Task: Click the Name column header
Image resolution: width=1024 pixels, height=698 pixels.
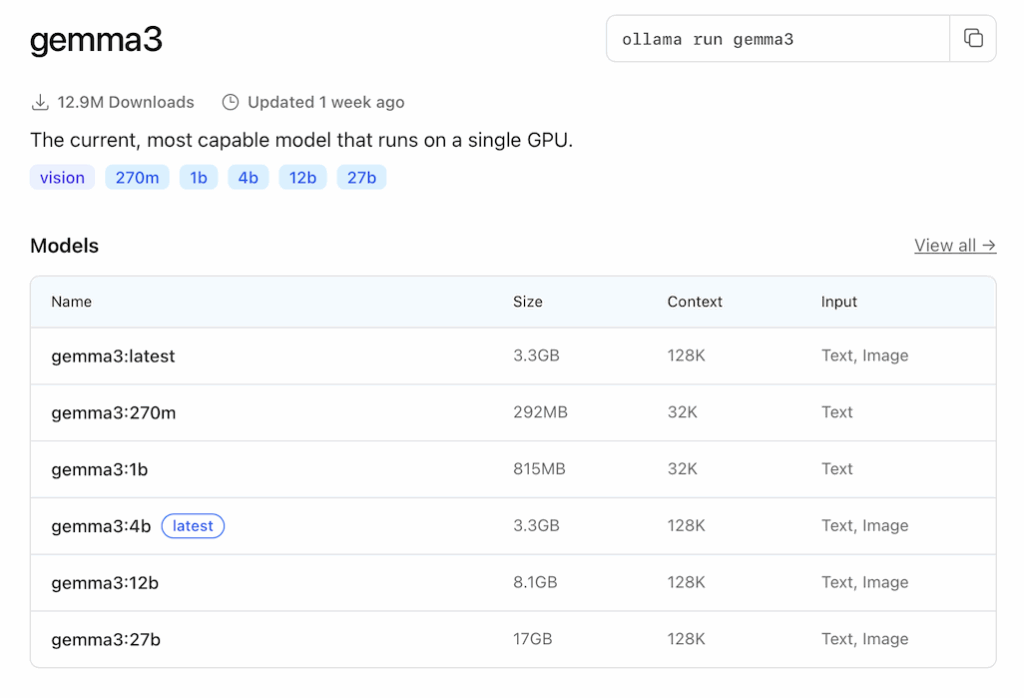Action: [x=71, y=302]
